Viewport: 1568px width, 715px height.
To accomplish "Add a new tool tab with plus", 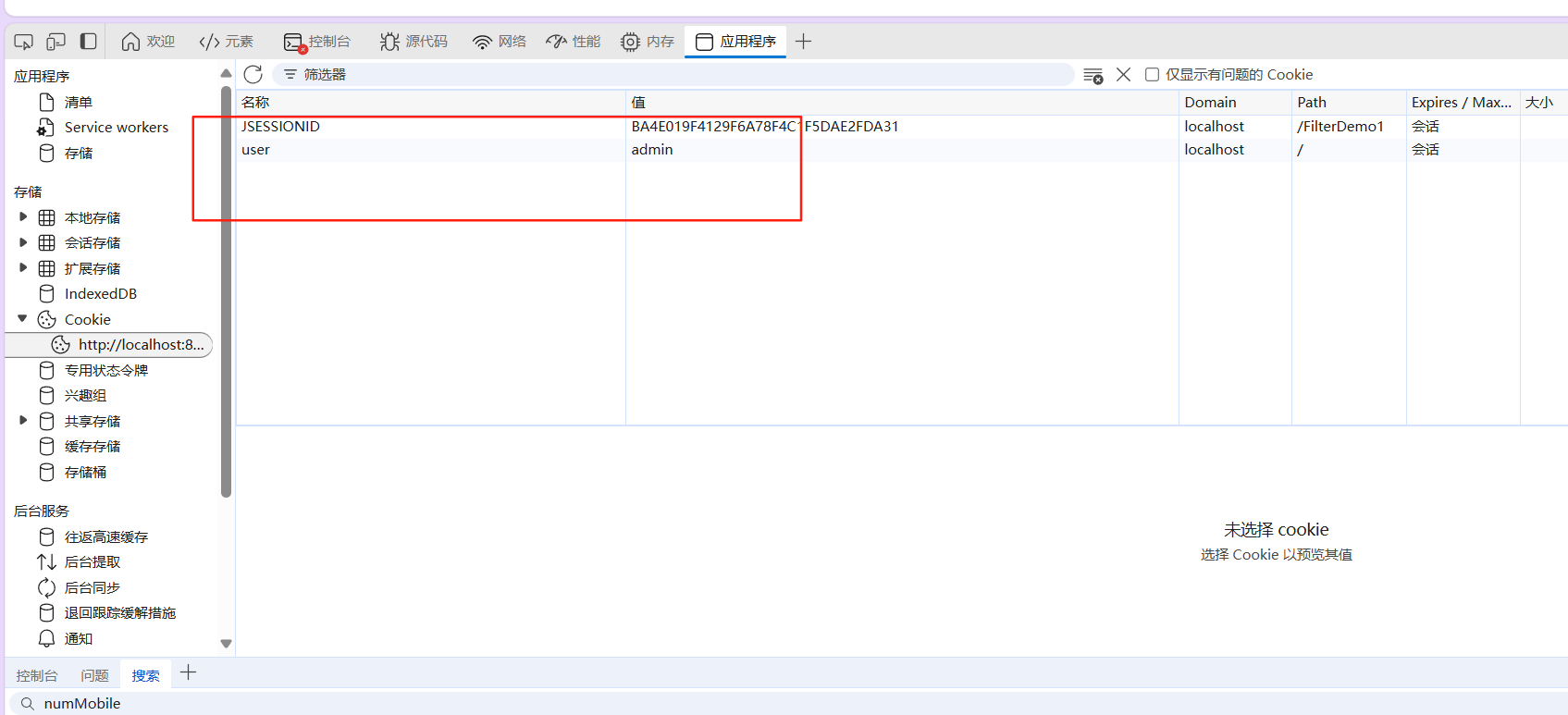I will tap(803, 42).
